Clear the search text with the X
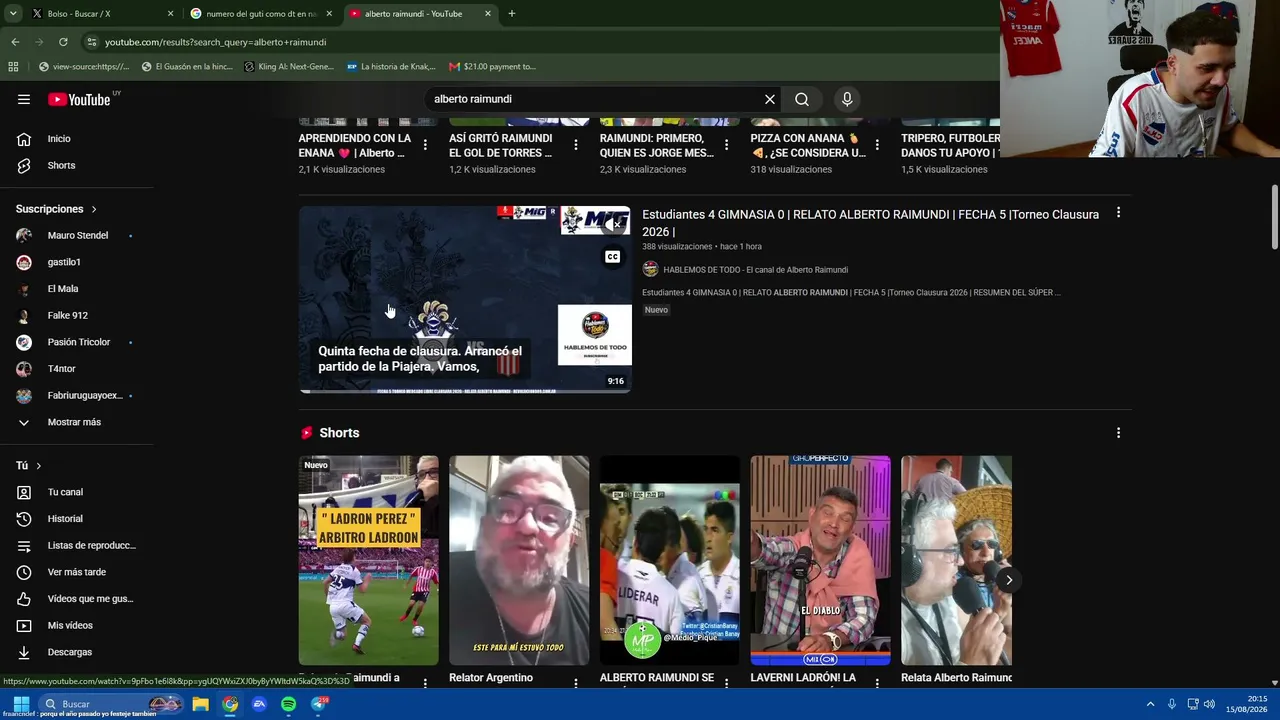 pos(770,99)
